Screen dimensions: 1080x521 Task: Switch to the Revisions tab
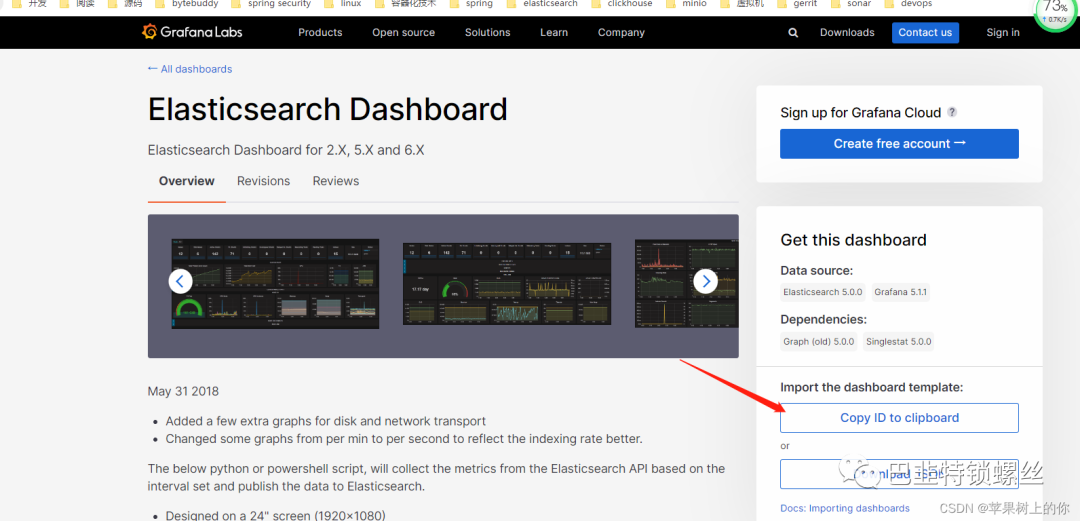pos(264,181)
